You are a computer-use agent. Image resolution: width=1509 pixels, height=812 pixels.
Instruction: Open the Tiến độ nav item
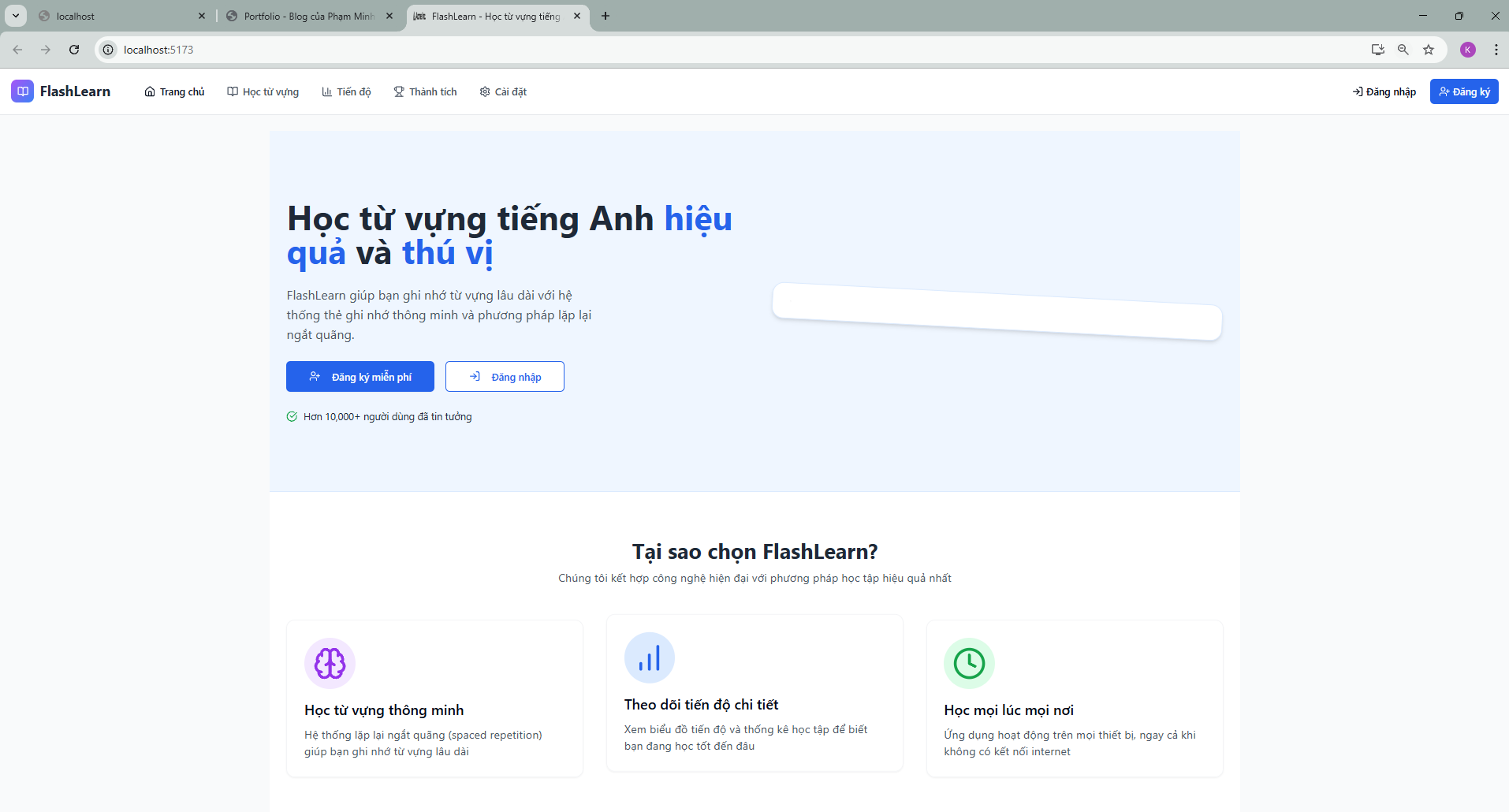point(346,92)
